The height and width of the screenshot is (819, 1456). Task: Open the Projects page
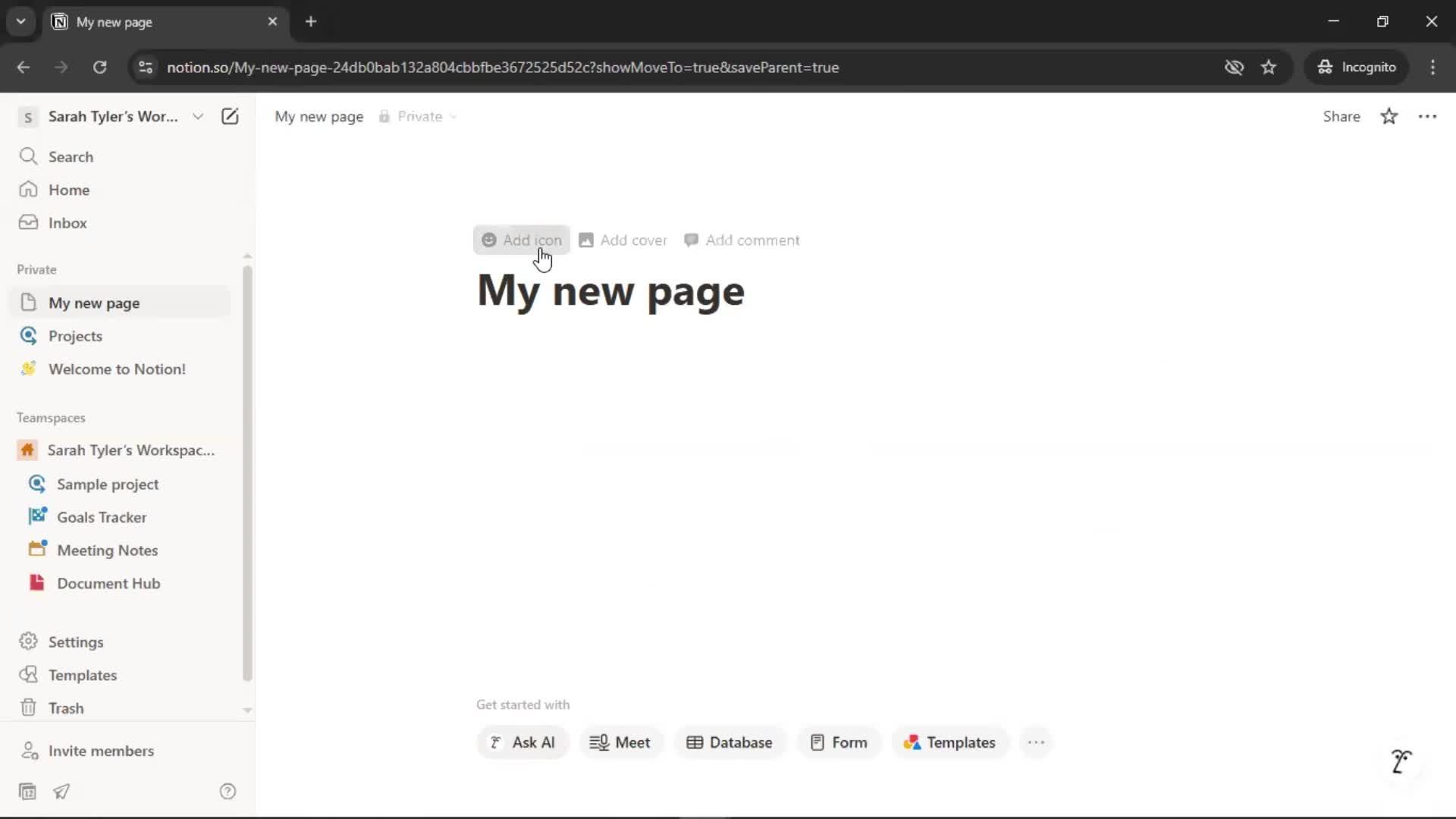121,336
